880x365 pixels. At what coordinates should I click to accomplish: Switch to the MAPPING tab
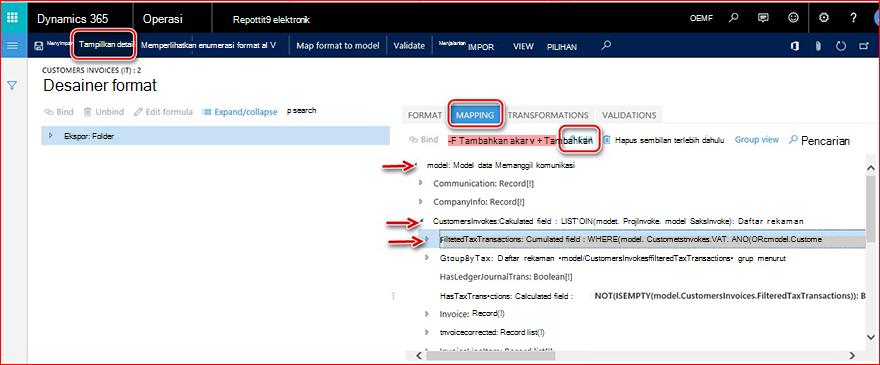pos(475,115)
